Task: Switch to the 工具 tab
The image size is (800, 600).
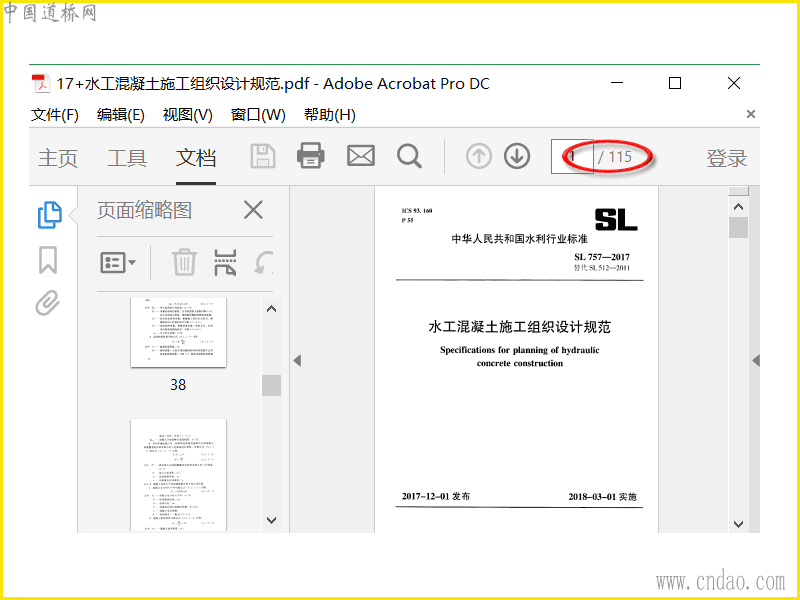Action: (x=127, y=158)
